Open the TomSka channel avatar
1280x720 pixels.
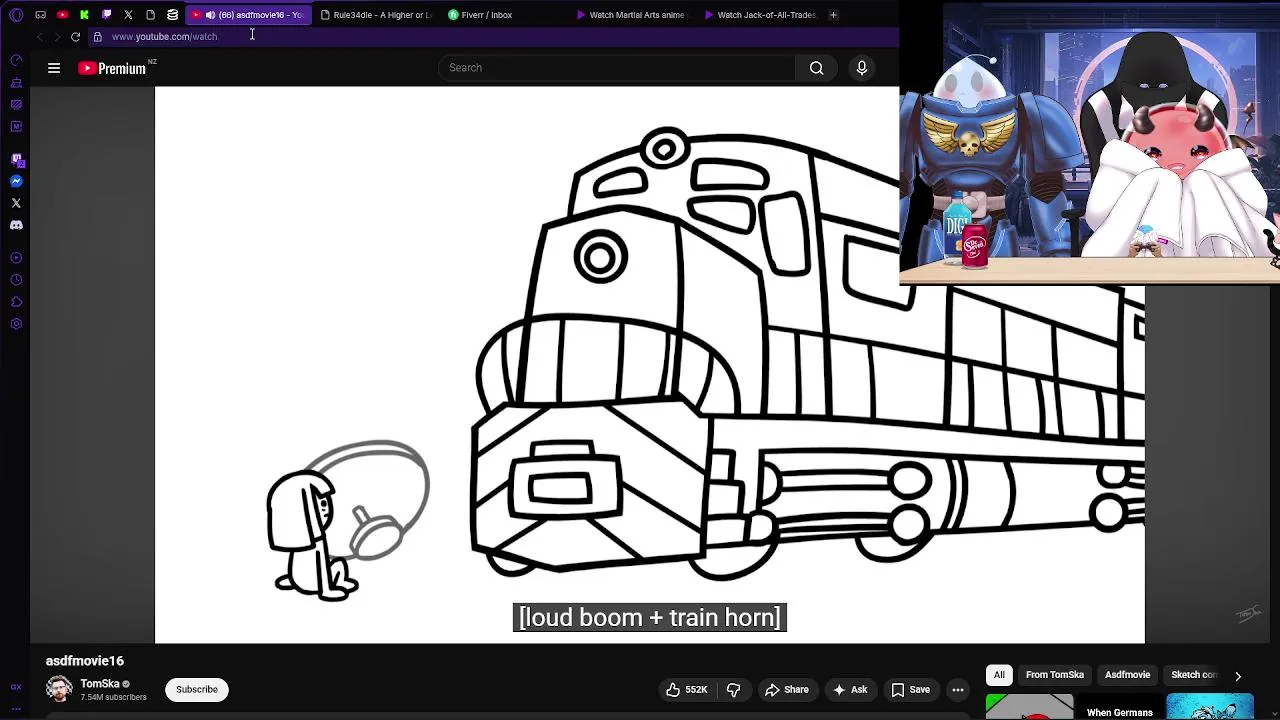59,689
